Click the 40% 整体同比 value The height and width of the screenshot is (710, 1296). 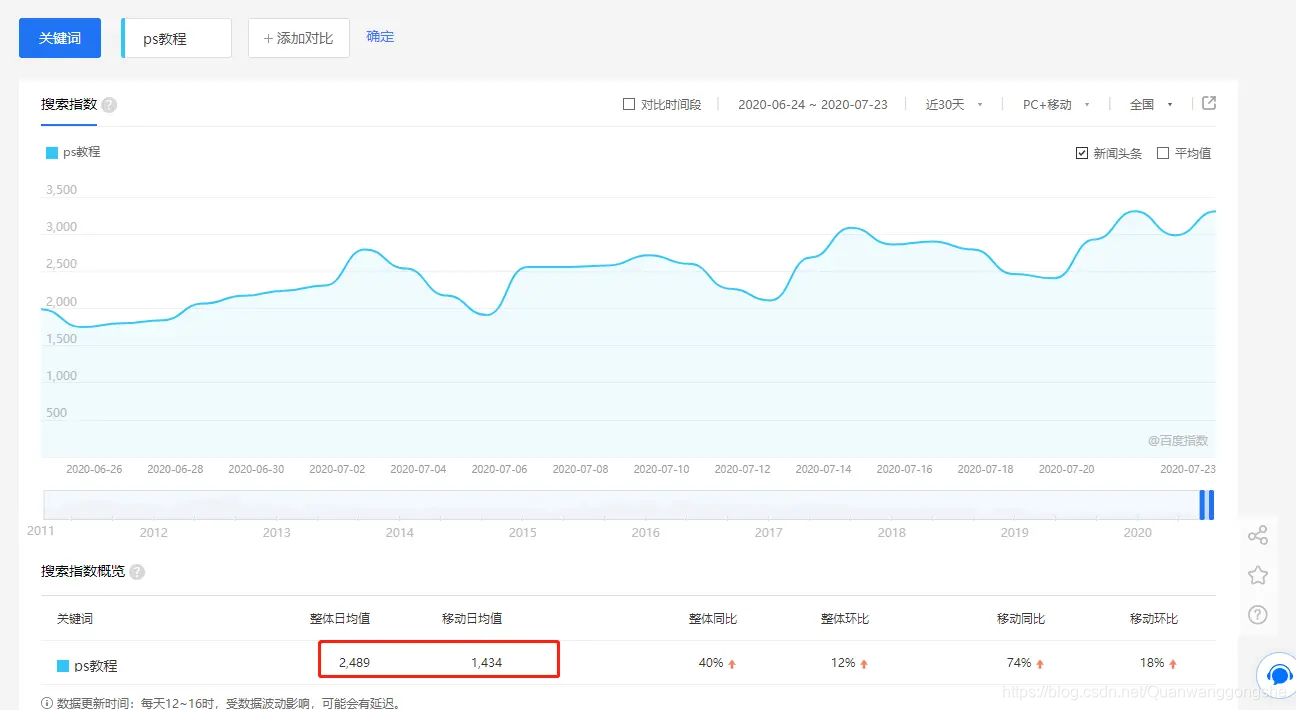pyautogui.click(x=710, y=663)
